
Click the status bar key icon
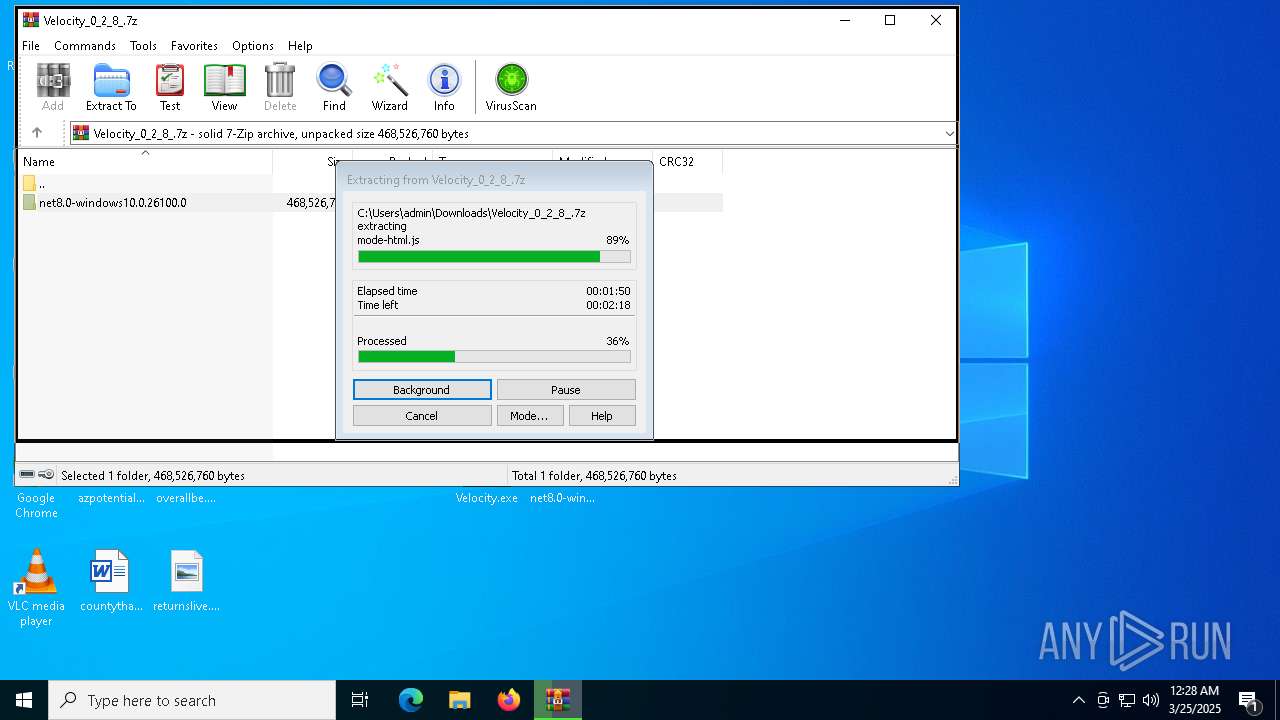(x=46, y=475)
